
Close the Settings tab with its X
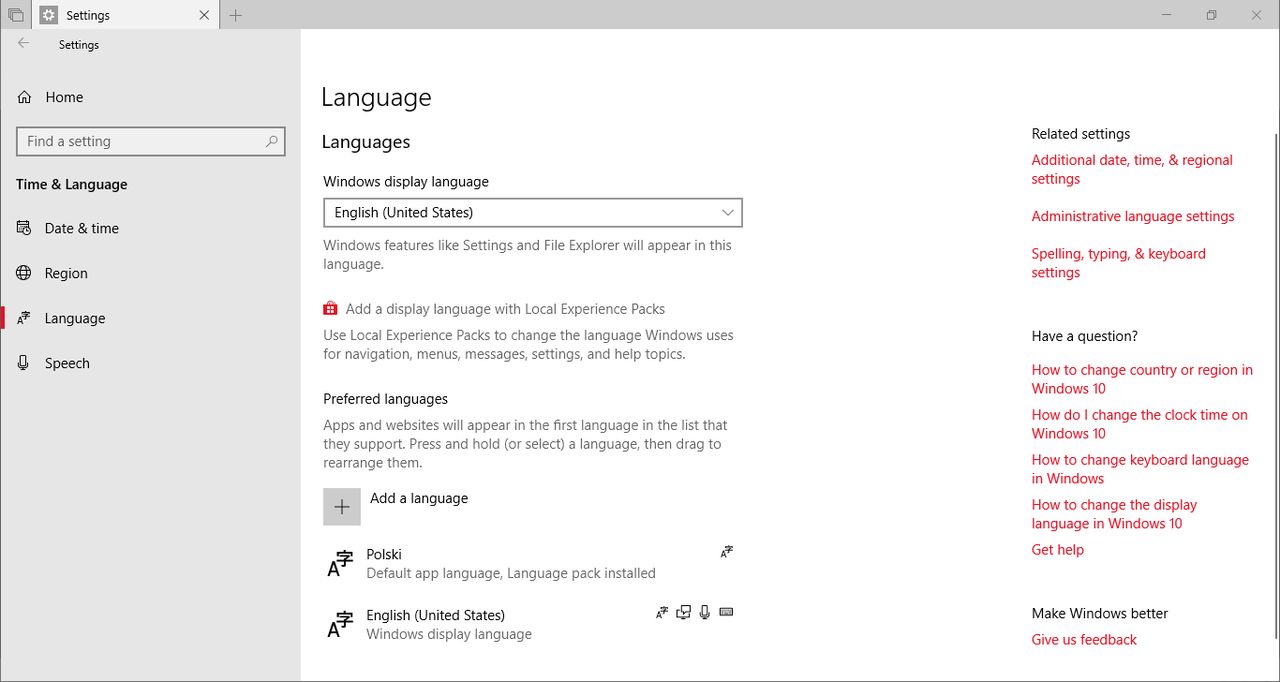[205, 15]
